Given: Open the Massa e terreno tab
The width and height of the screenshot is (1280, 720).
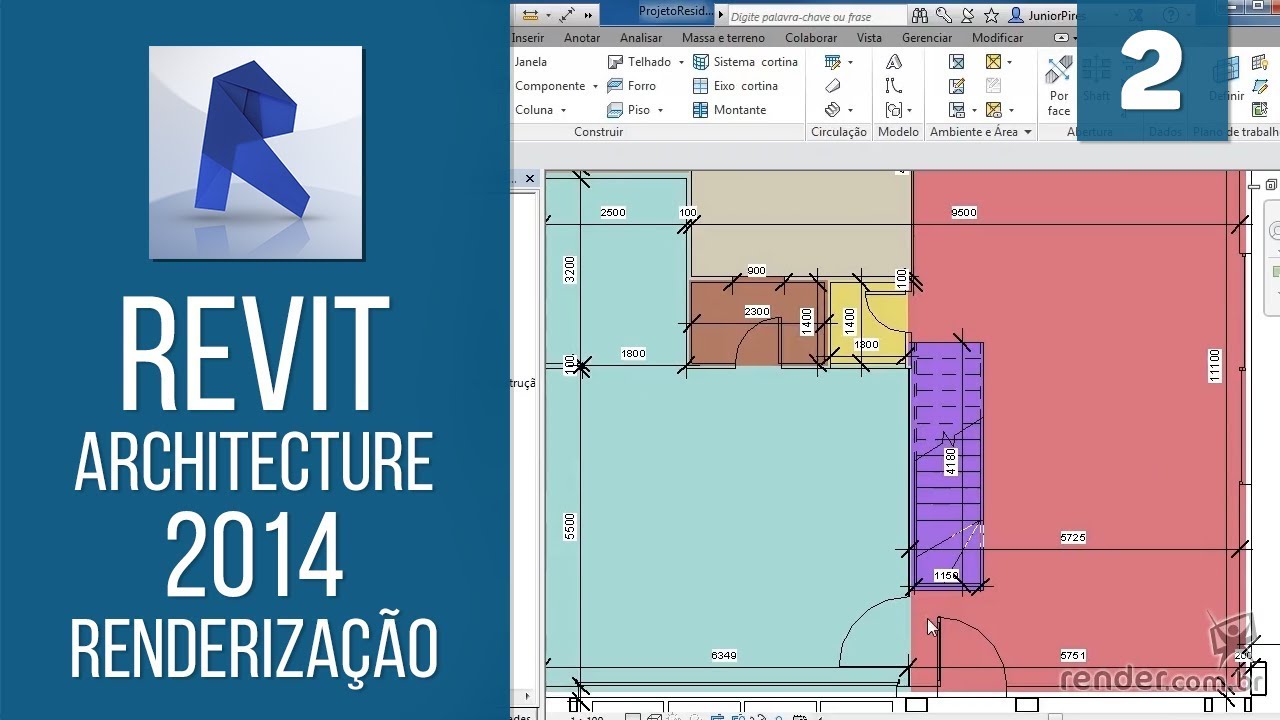Looking at the screenshot, I should click(723, 38).
